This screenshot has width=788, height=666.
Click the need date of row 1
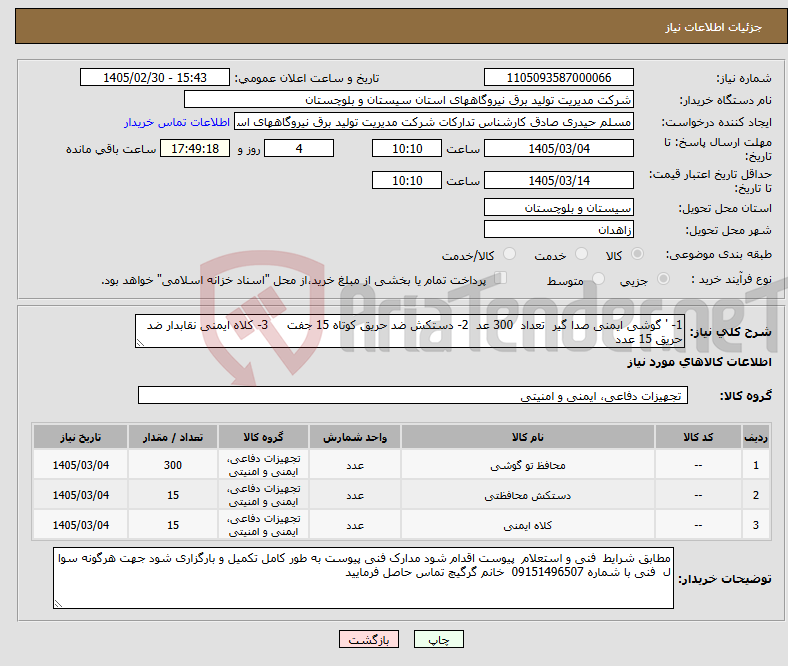click(80, 465)
